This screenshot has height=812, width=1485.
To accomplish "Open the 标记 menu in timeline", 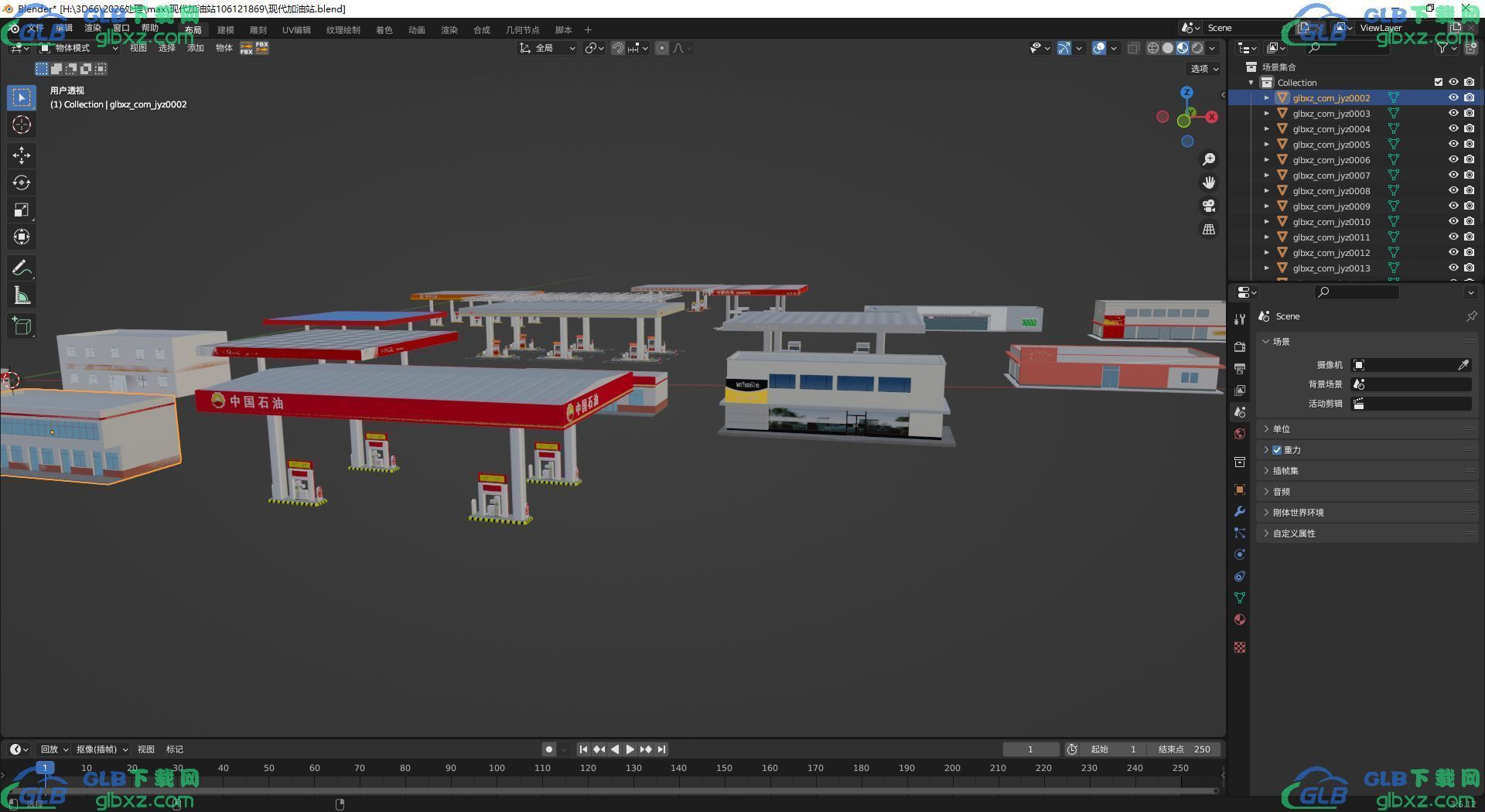I will pyautogui.click(x=175, y=749).
